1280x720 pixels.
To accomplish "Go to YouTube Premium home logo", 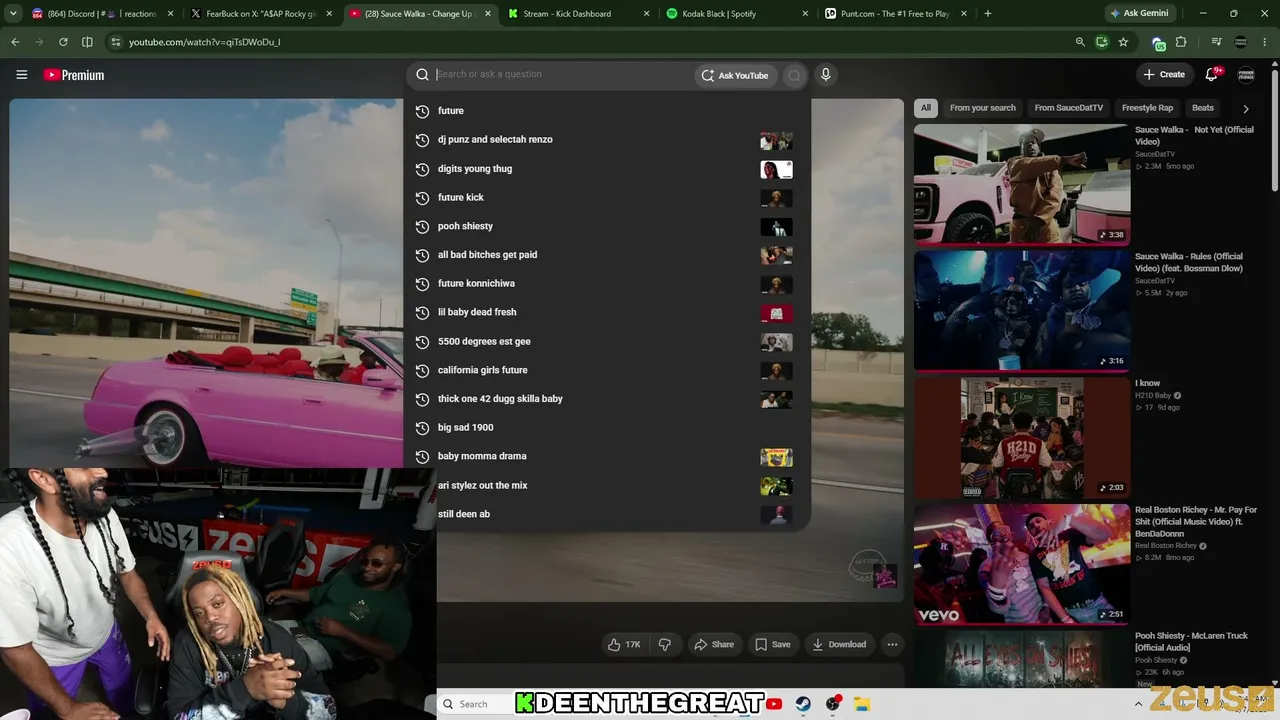I will click(x=74, y=75).
